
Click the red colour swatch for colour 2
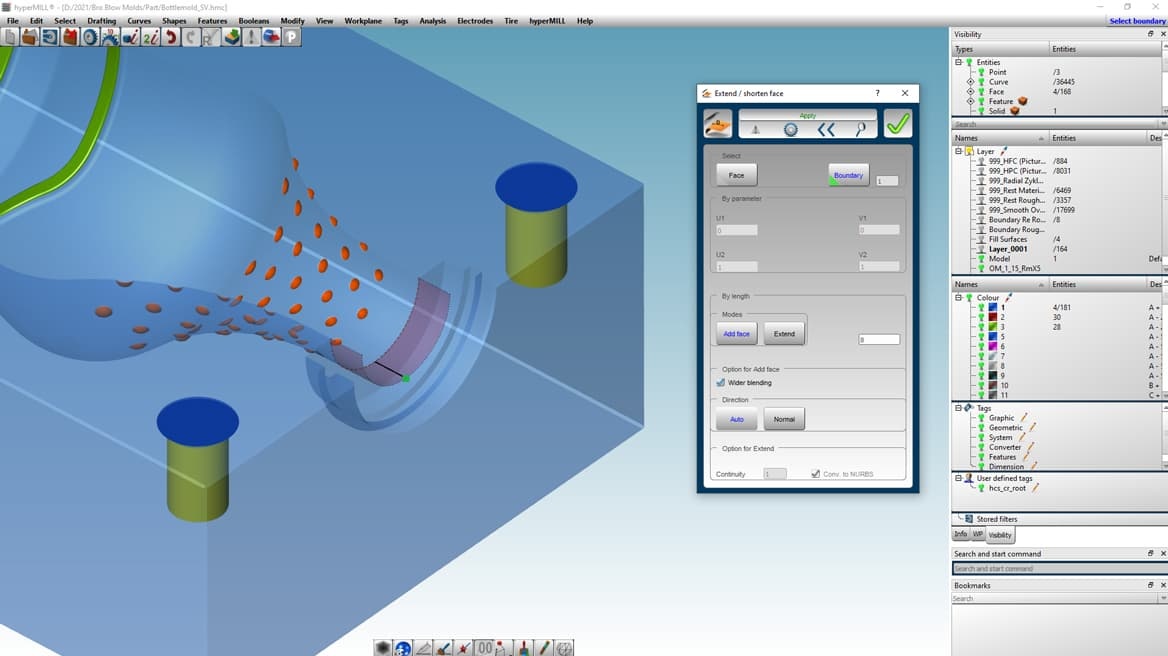(x=992, y=318)
